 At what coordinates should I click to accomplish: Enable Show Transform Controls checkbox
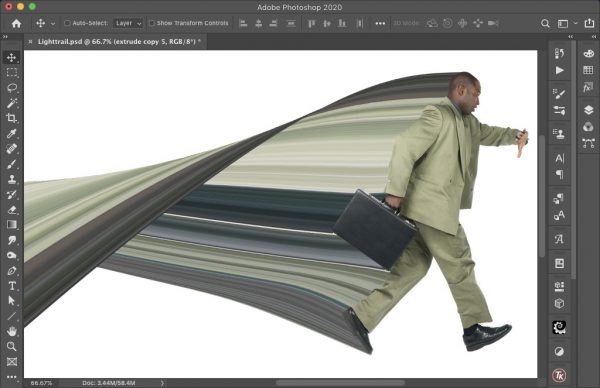click(x=152, y=23)
